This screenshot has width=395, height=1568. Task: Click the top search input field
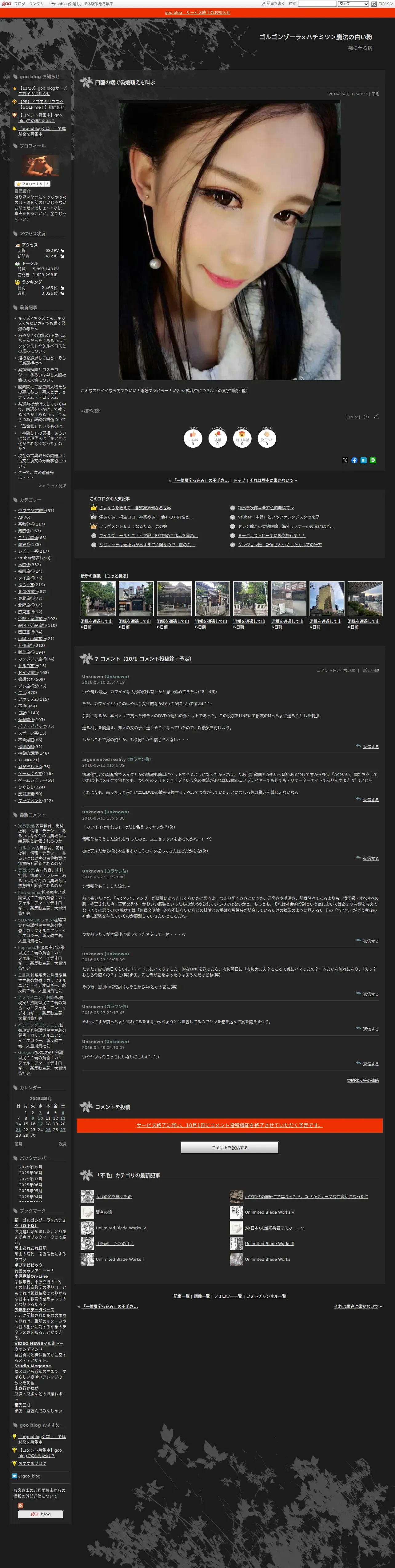coord(317,4)
